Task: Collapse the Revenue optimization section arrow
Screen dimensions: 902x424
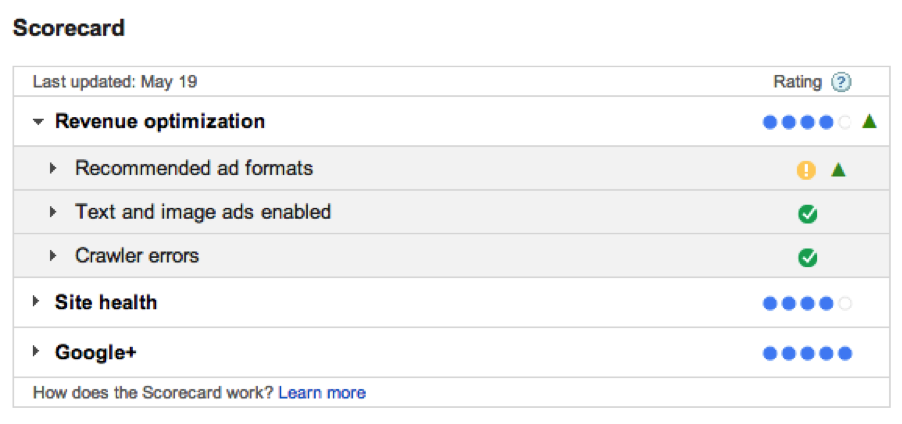Action: click(38, 122)
